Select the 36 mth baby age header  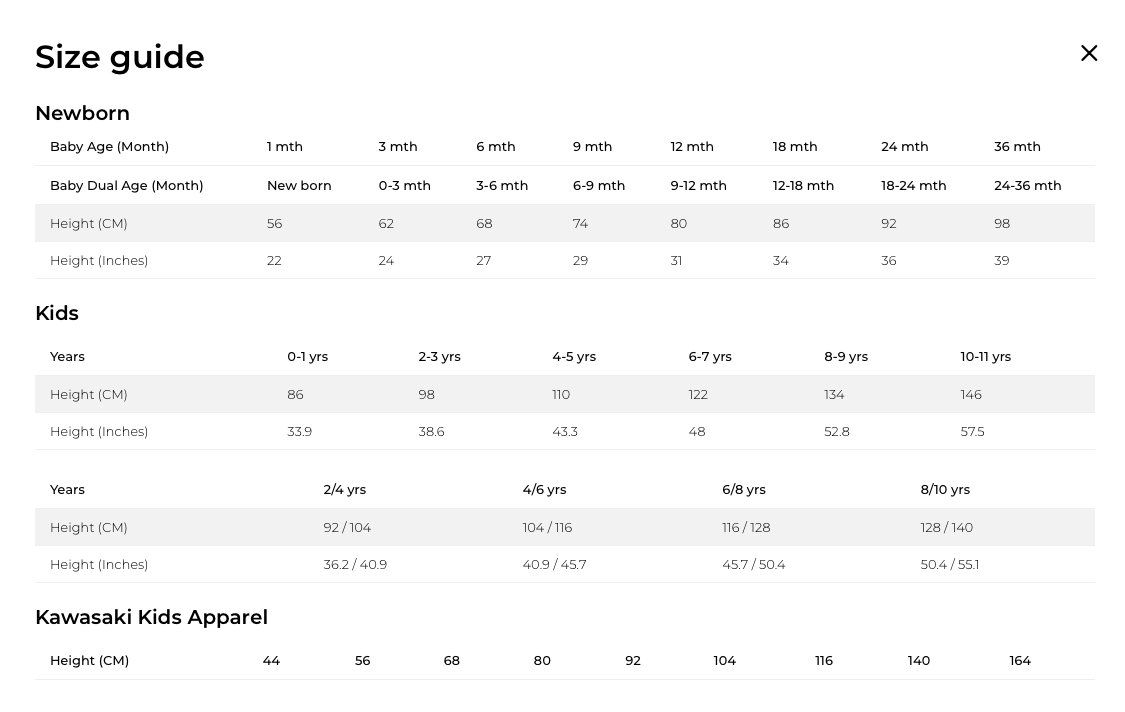coord(1017,146)
